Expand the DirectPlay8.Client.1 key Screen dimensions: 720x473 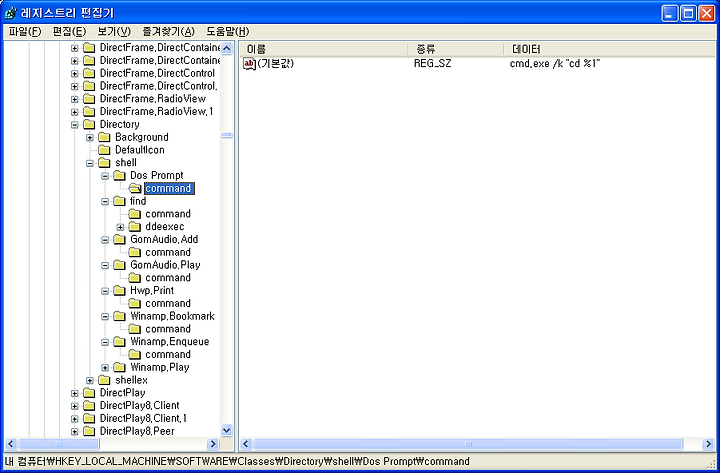coord(74,419)
